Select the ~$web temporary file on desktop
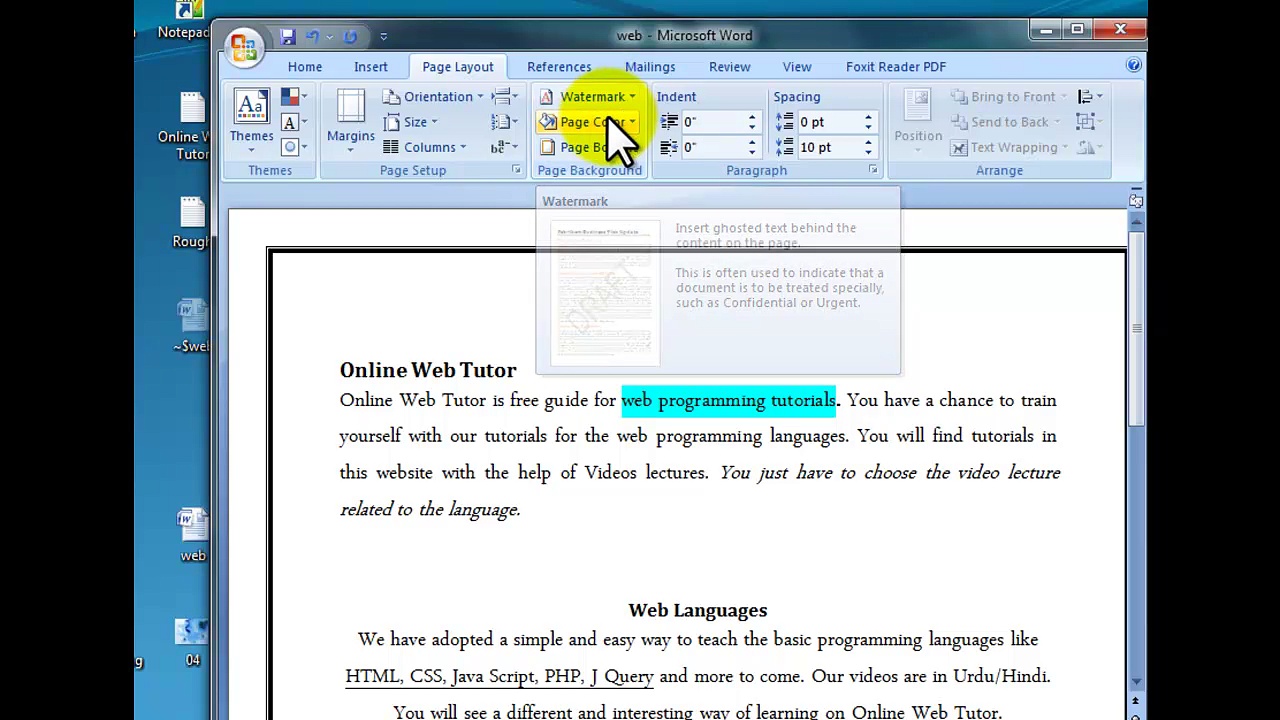 click(191, 326)
